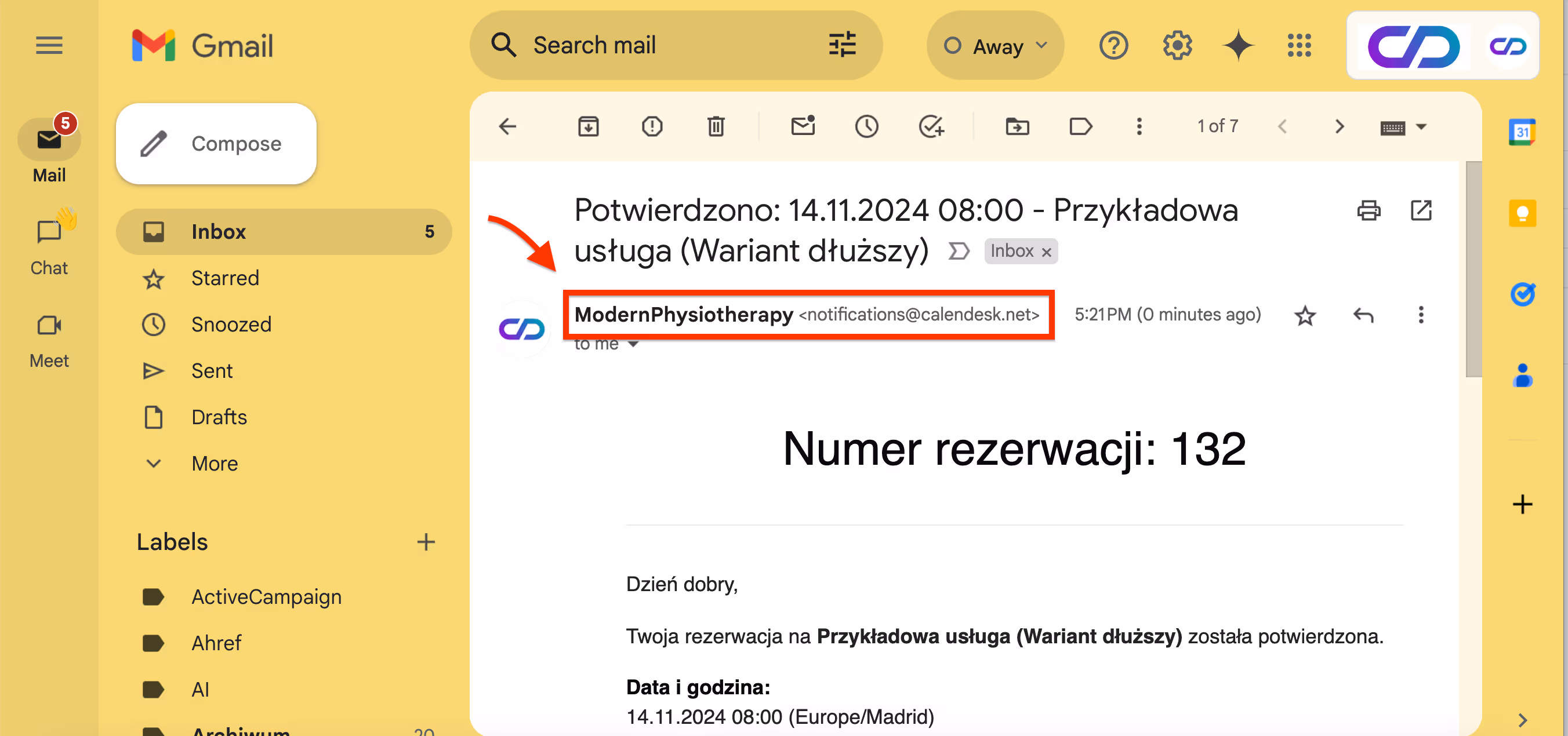Expand "More" in the left sidebar

[x=214, y=463]
